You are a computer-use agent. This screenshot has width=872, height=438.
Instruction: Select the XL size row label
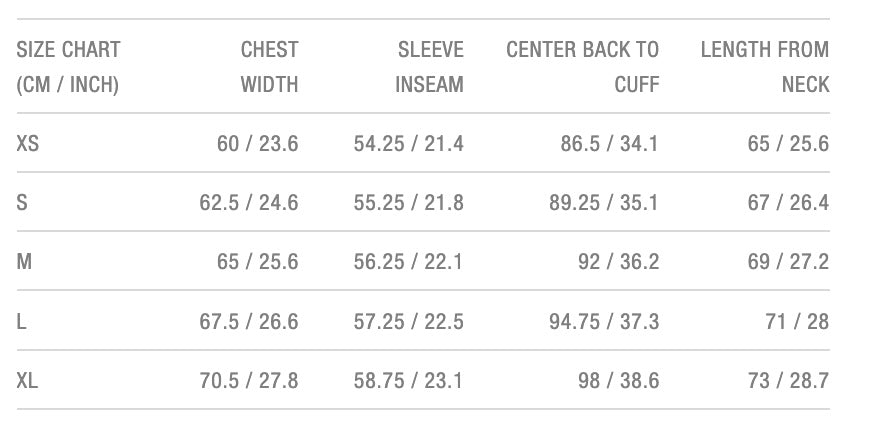click(28, 381)
